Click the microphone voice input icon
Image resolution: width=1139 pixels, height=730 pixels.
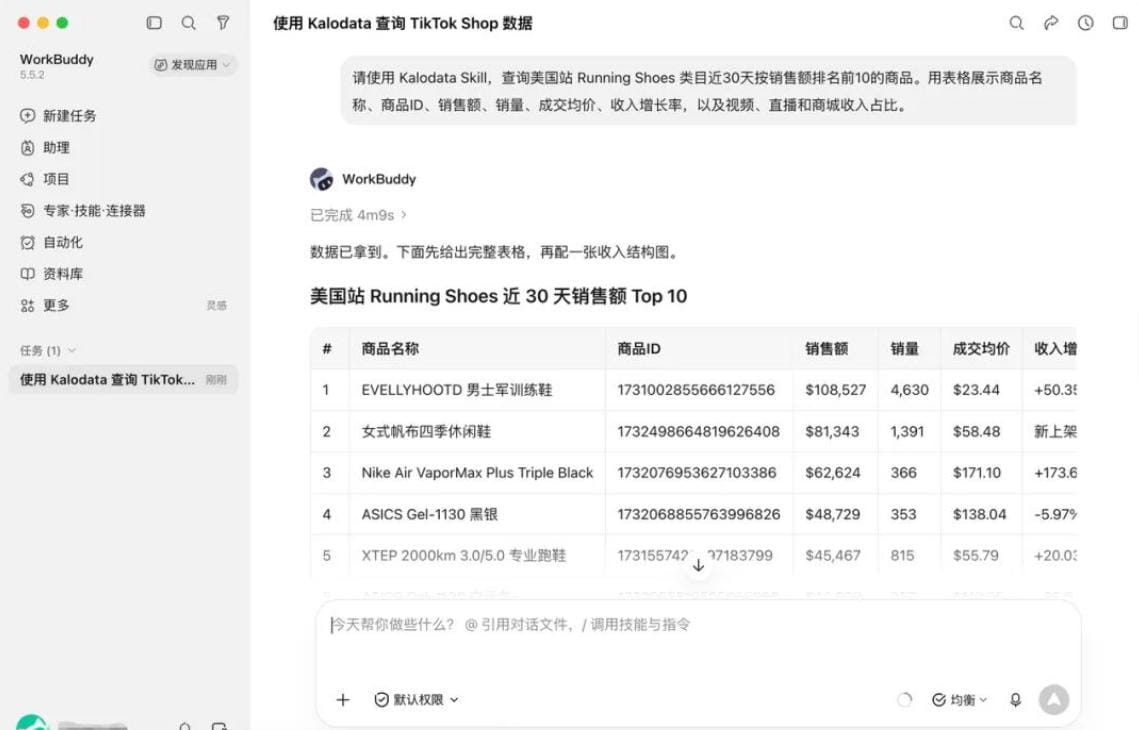1016,699
